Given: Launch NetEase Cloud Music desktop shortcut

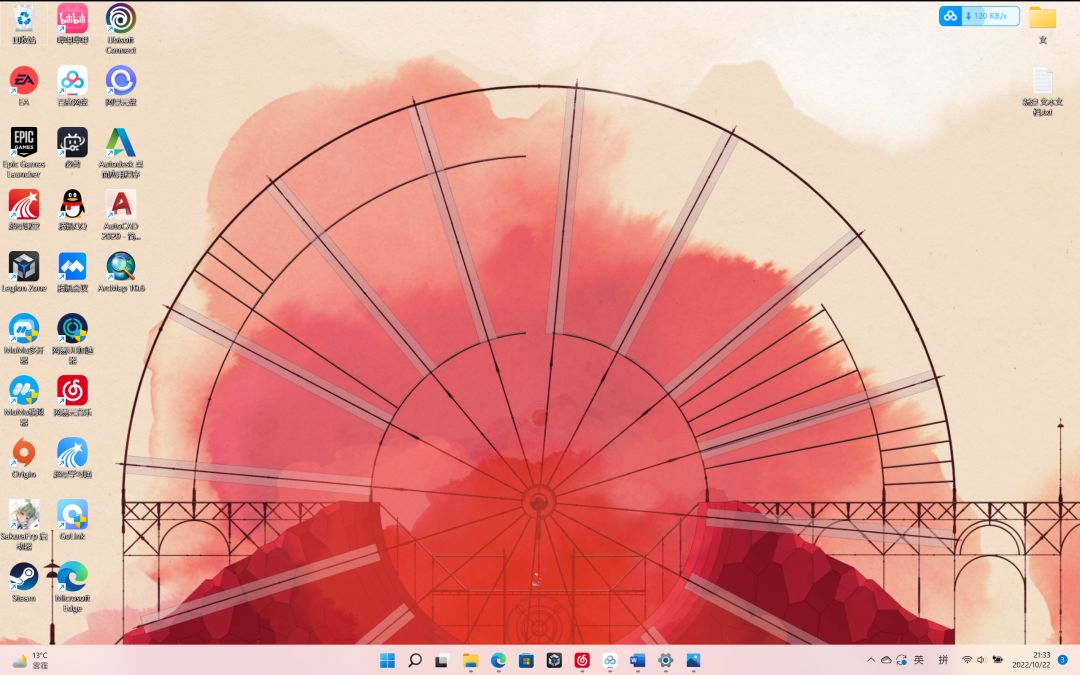Looking at the screenshot, I should (72, 397).
